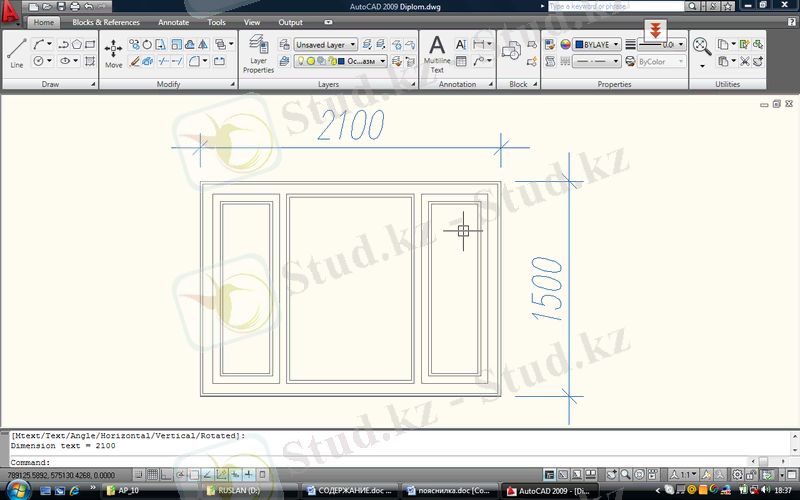Click the Move tool in Modify panel

pyautogui.click(x=113, y=53)
